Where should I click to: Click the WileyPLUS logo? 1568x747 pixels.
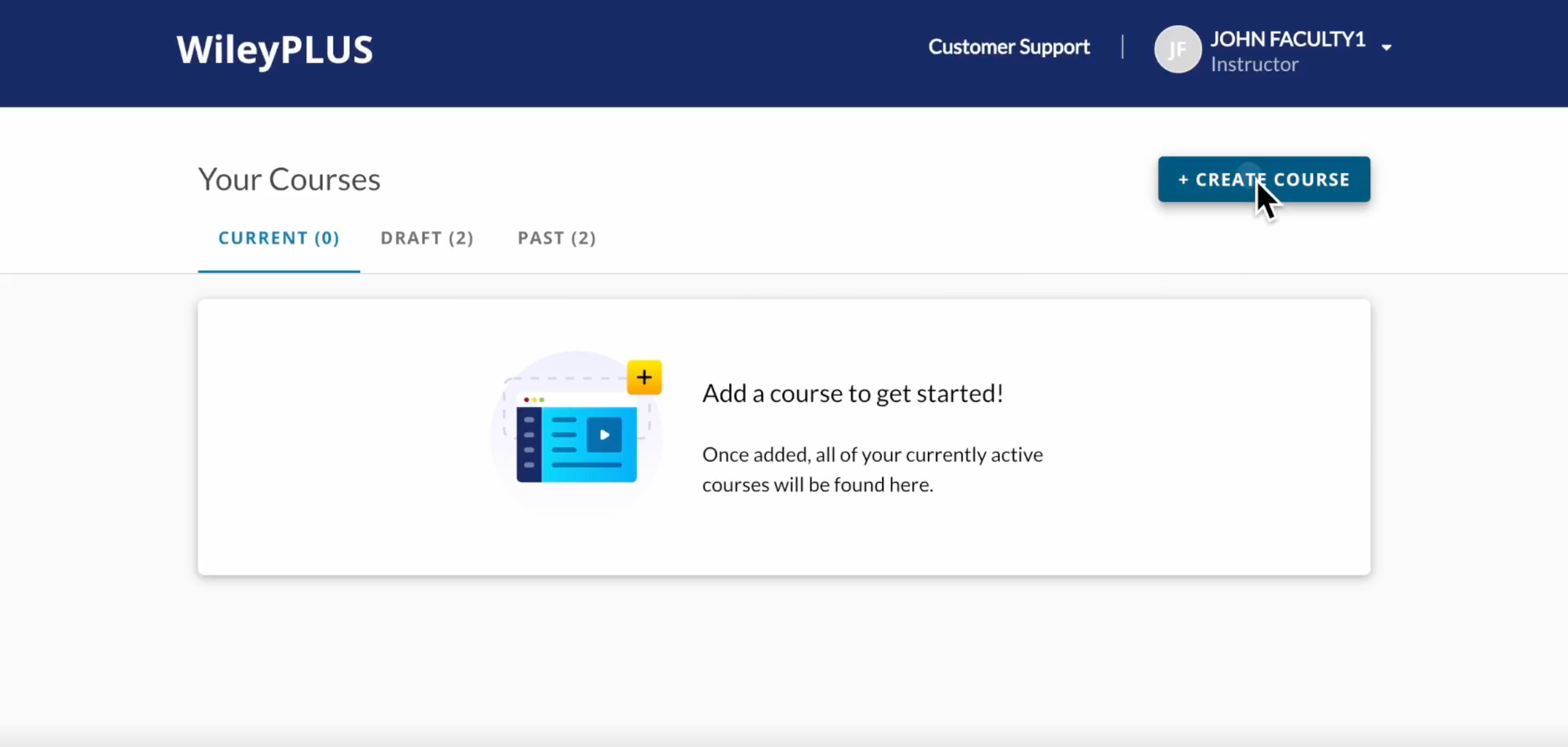[x=274, y=50]
